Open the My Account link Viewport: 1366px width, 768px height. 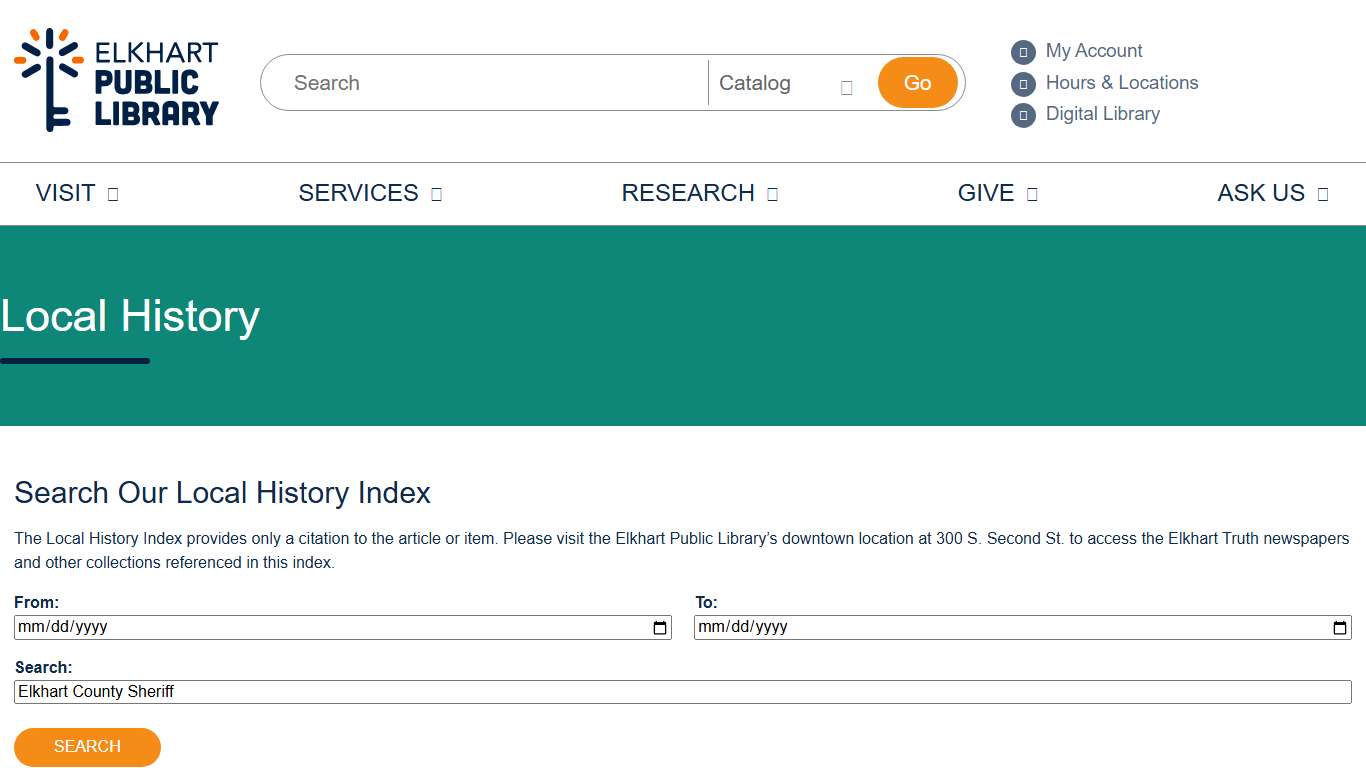(1093, 51)
